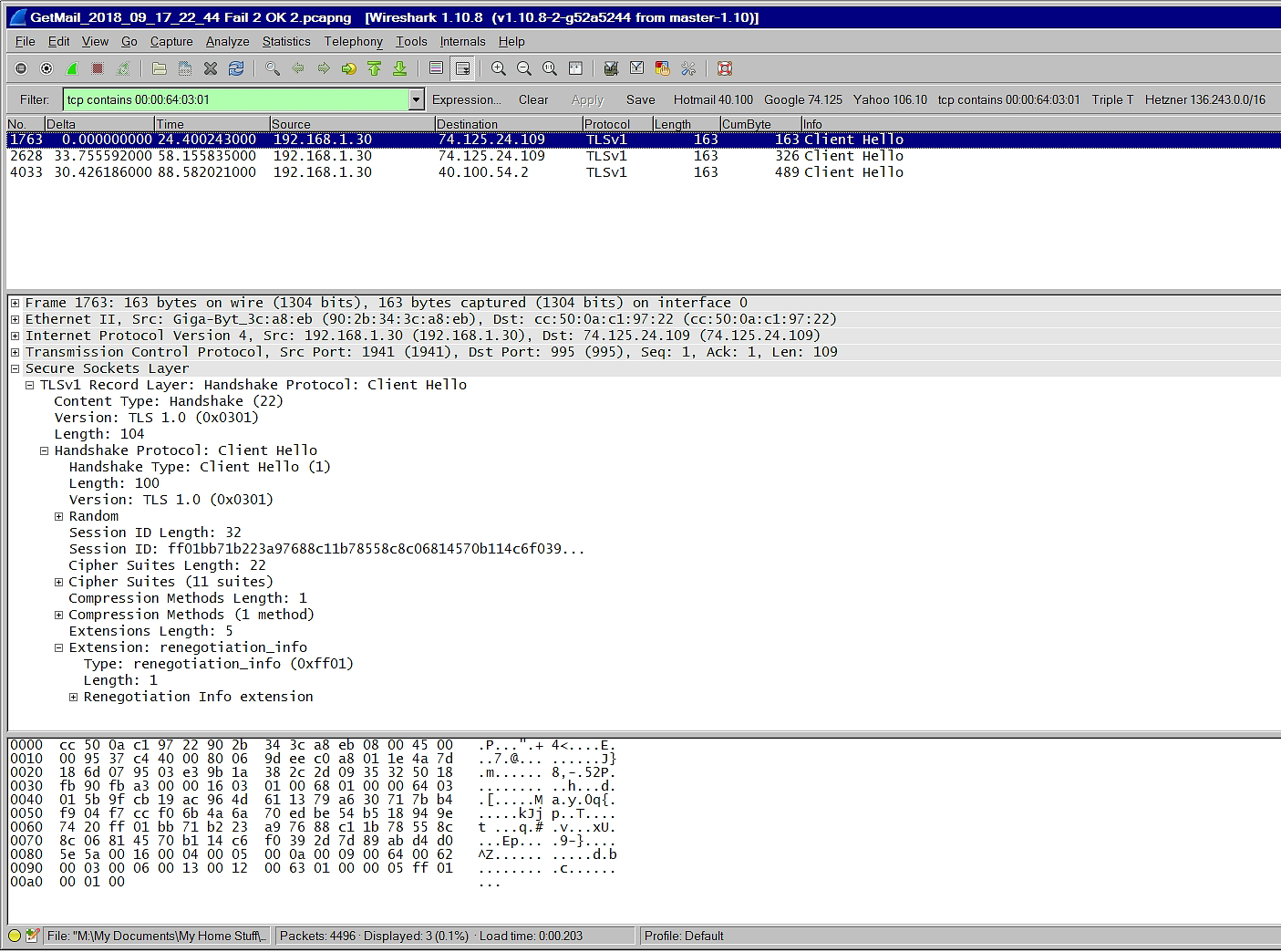The width and height of the screenshot is (1281, 952).
Task: Jump to the last packet
Action: tap(399, 68)
